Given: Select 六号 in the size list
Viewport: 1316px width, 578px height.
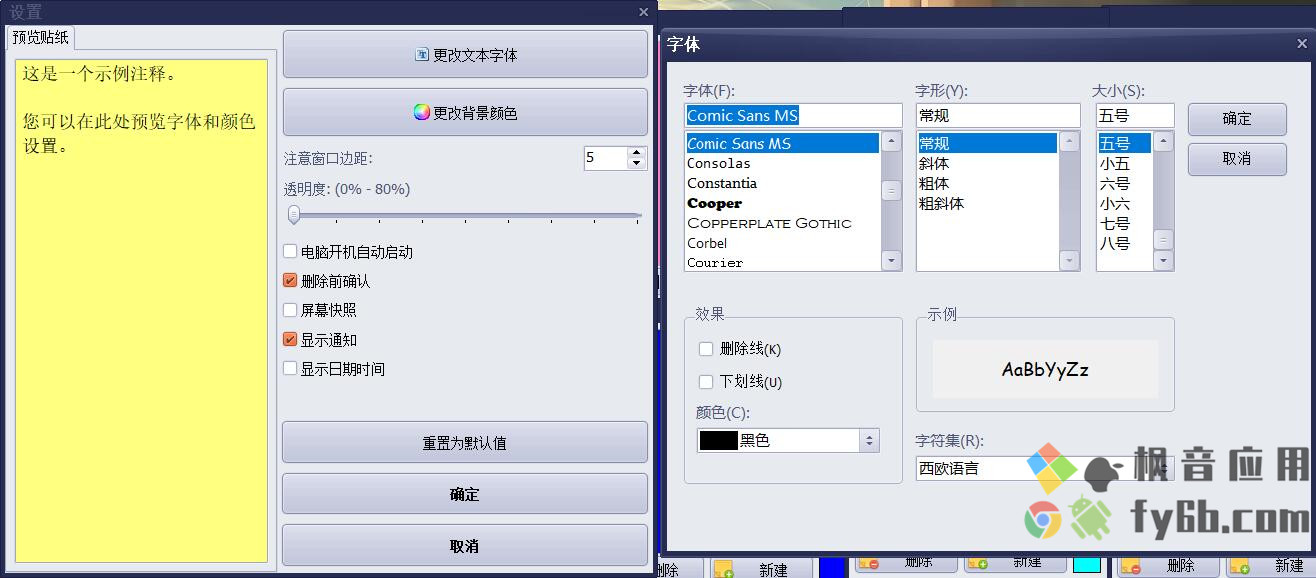Looking at the screenshot, I should click(1124, 183).
